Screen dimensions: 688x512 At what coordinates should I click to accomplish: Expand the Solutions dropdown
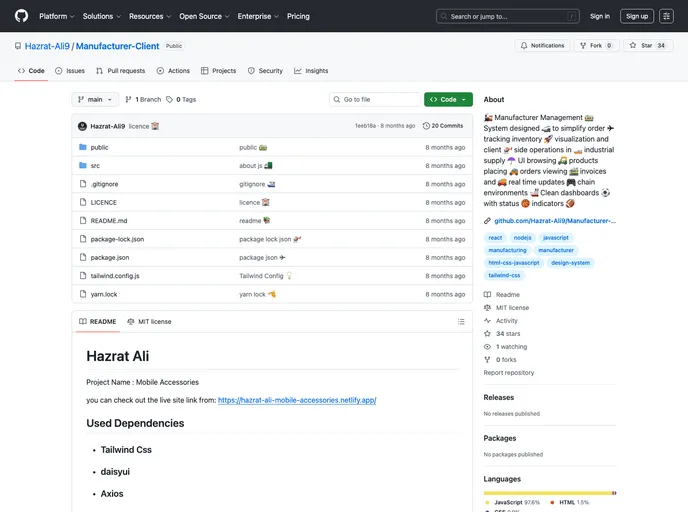click(101, 16)
